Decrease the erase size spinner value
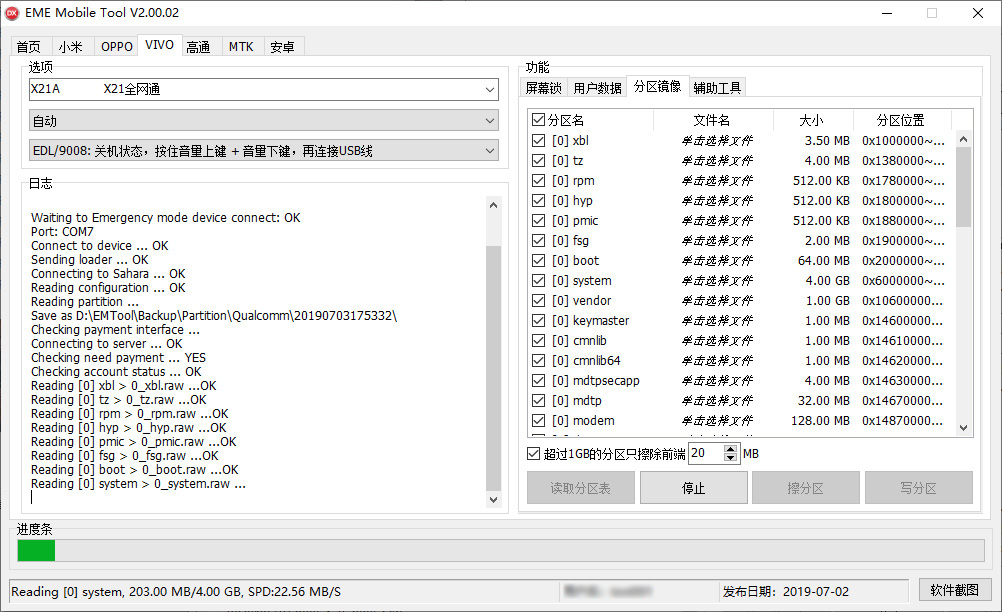Screen dimensions: 1002x612 pos(731,459)
